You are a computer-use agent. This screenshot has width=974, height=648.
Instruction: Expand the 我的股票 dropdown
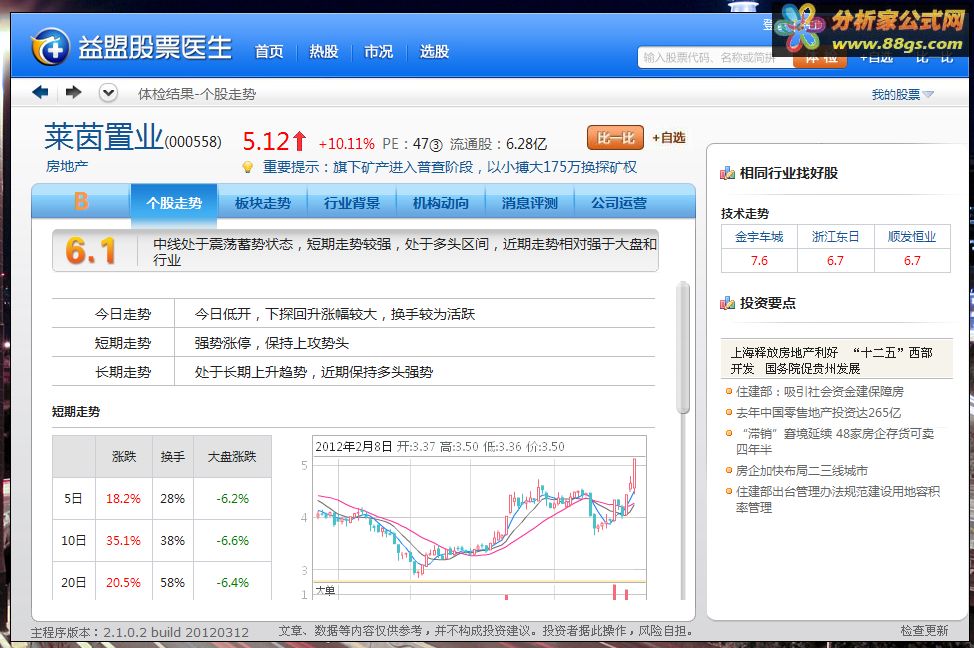click(902, 94)
